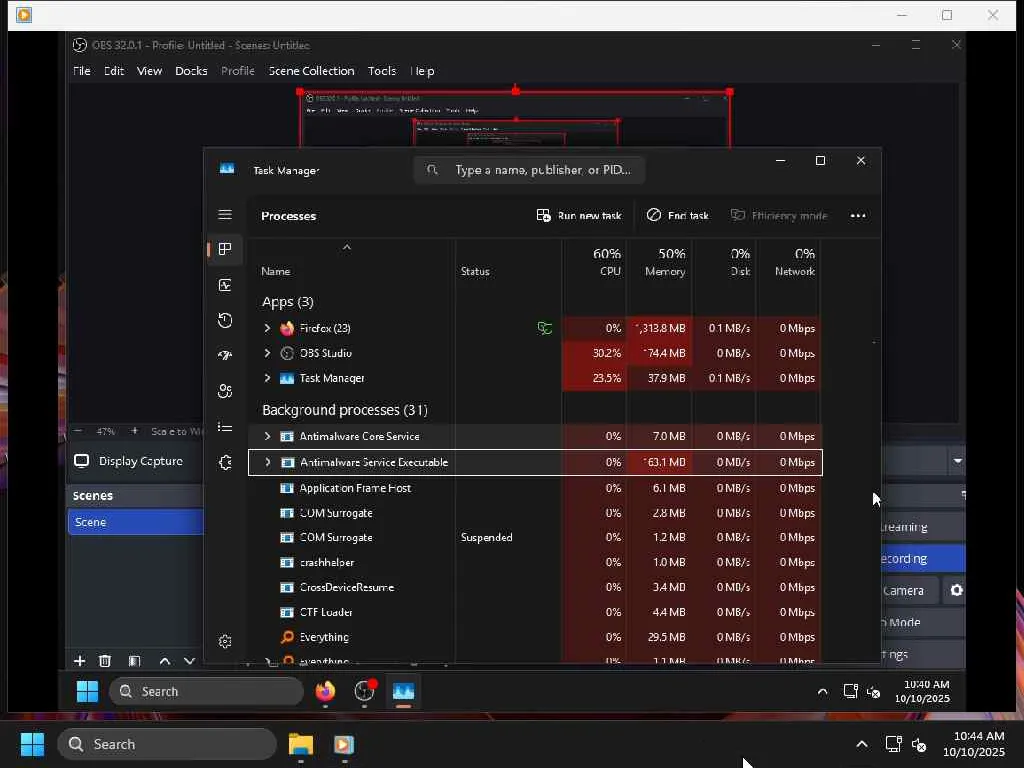Viewport: 1024px width, 768px height.
Task: Open Details page icon in Task Manager
Action: click(225, 427)
